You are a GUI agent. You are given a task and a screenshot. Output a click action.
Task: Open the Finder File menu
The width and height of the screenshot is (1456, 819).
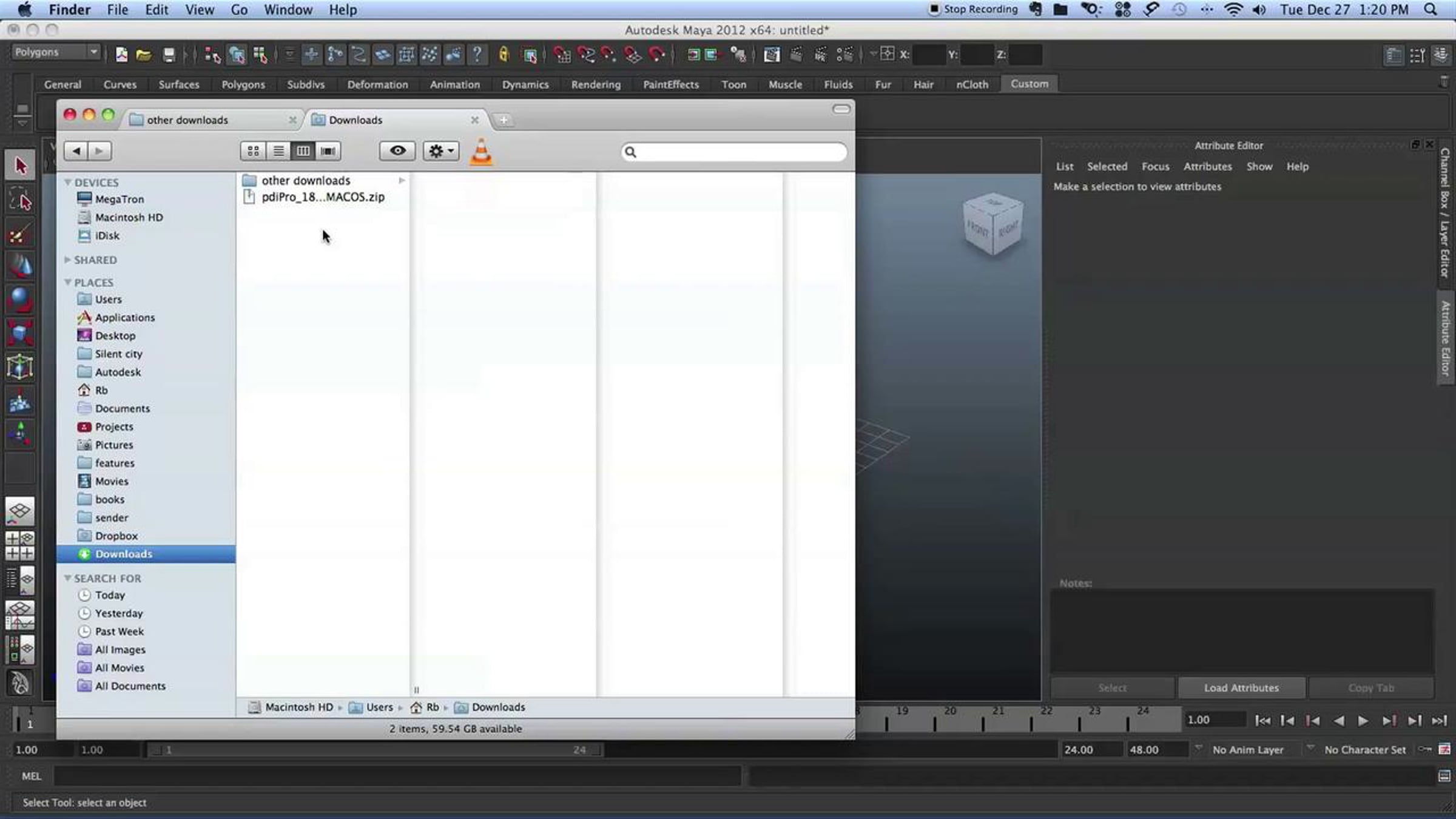point(118,10)
